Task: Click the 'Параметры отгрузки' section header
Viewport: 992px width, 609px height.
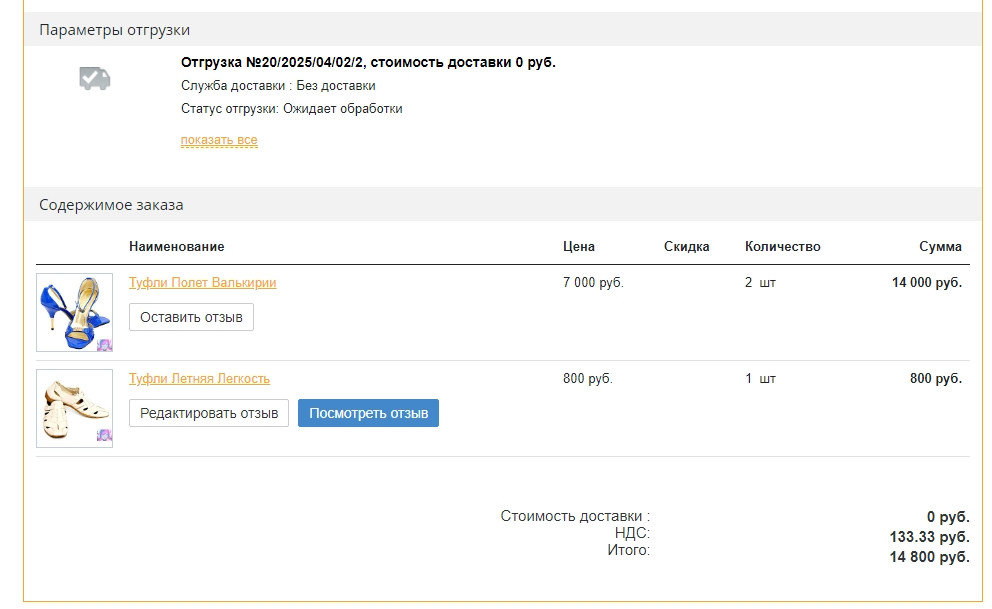Action: tap(114, 30)
